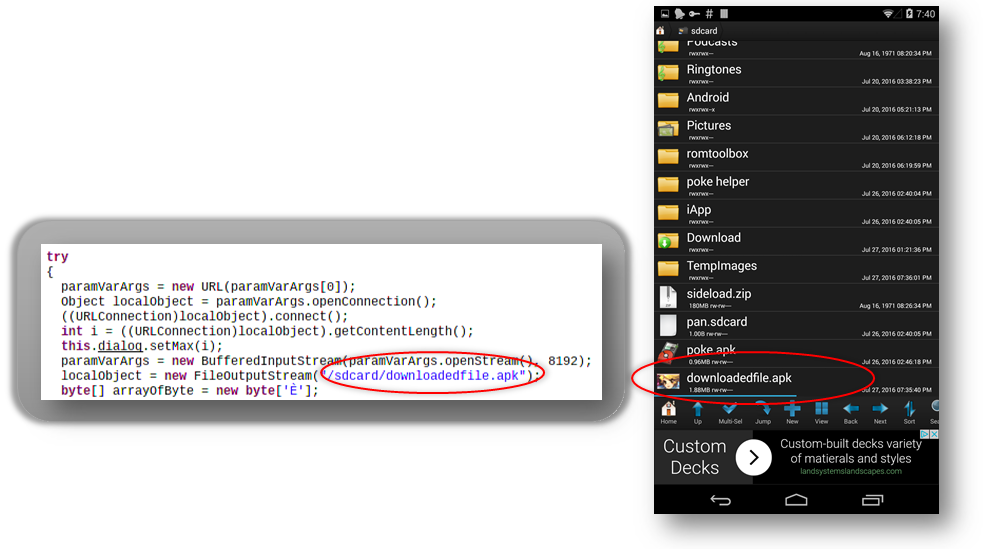Image resolution: width=983 pixels, height=549 pixels.
Task: Select the poke.apk file
Action: (x=796, y=354)
